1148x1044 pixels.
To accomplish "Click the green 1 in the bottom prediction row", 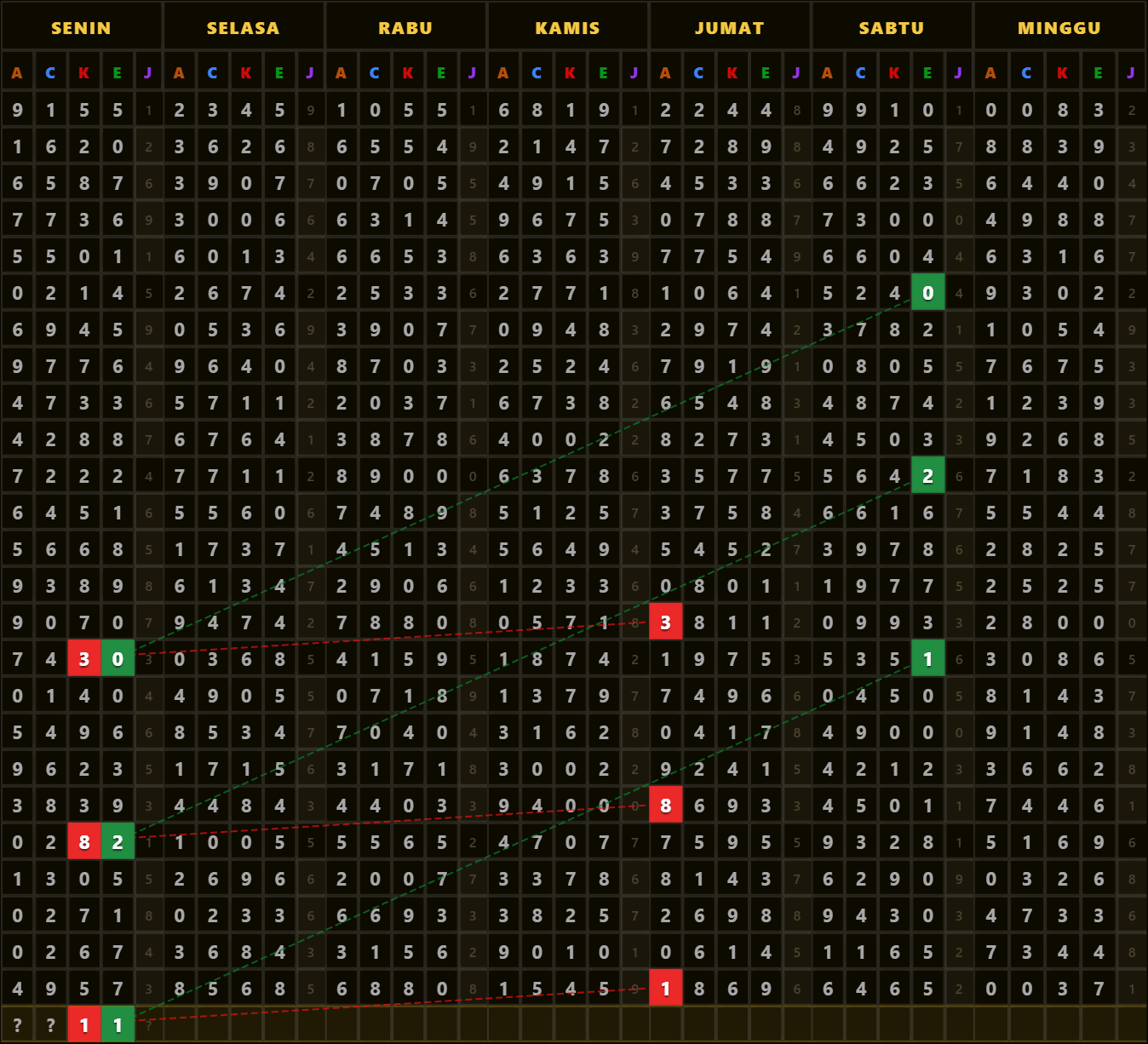I will coord(118,1024).
